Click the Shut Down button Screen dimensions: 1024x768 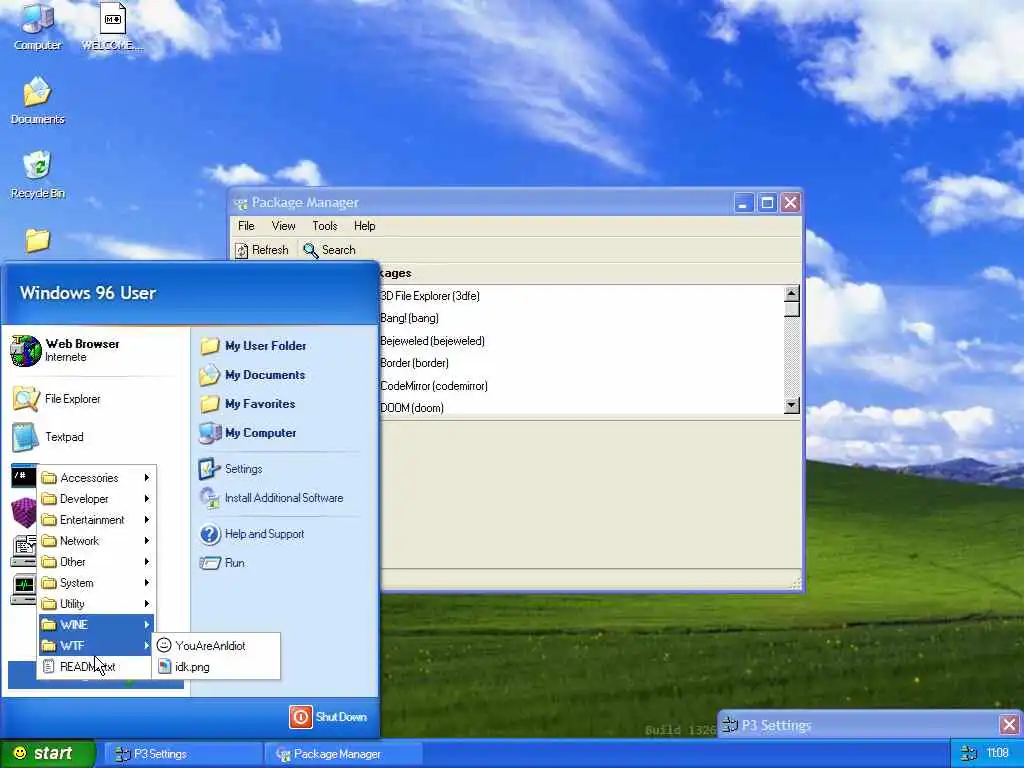[328, 717]
